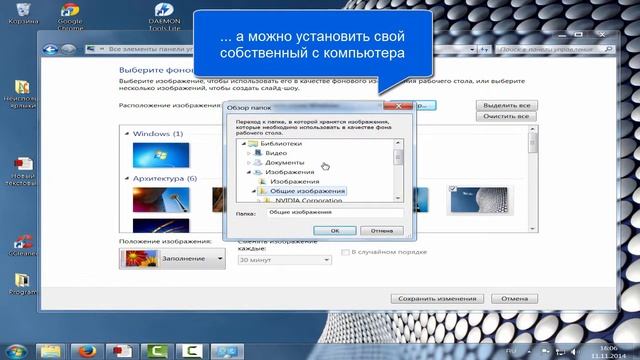Open Windows Explorer from the taskbar
640x360 pixels.
coord(51,351)
